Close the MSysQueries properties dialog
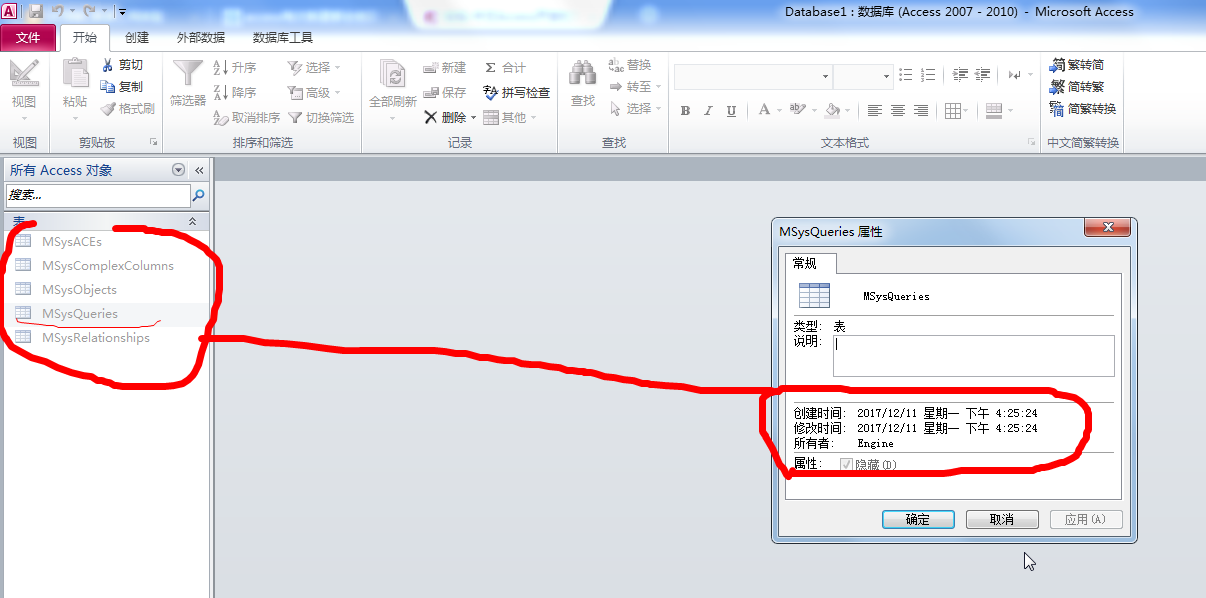 tap(1109, 229)
